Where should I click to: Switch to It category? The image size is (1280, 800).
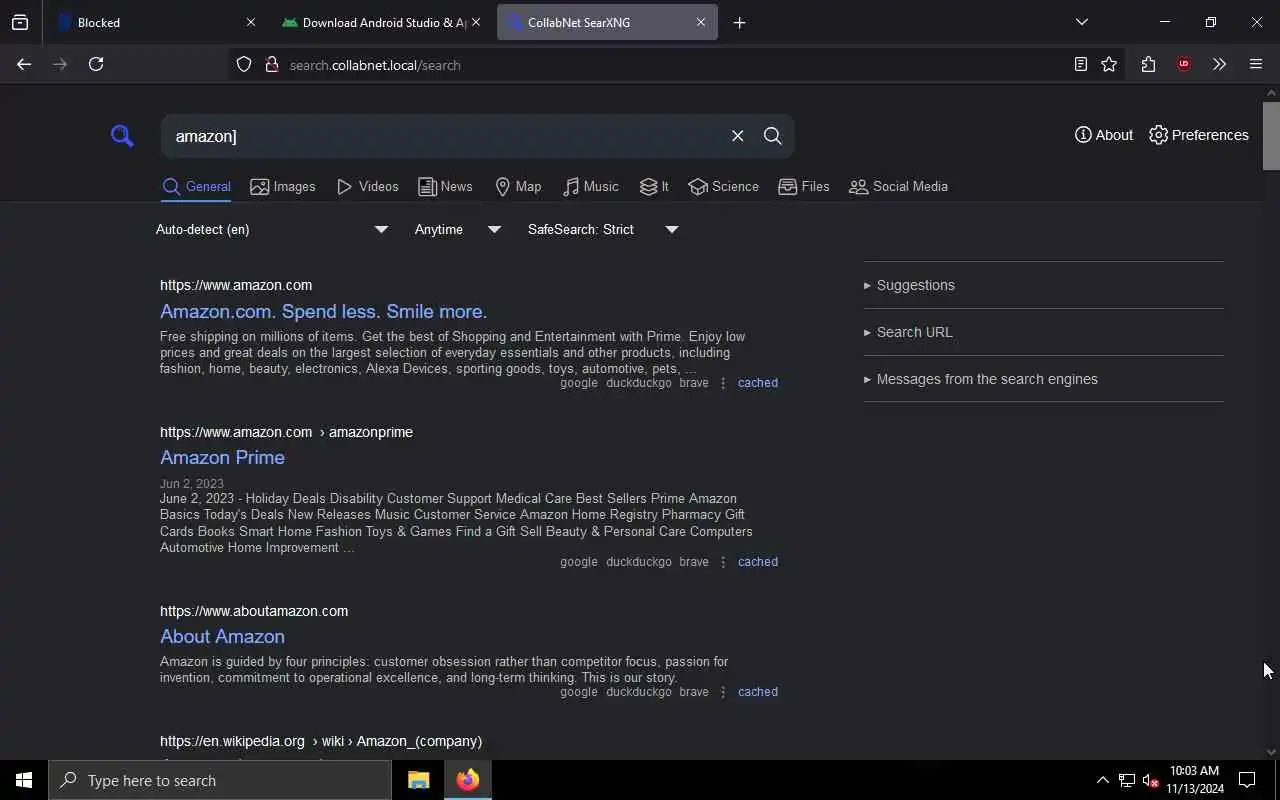[x=654, y=187]
